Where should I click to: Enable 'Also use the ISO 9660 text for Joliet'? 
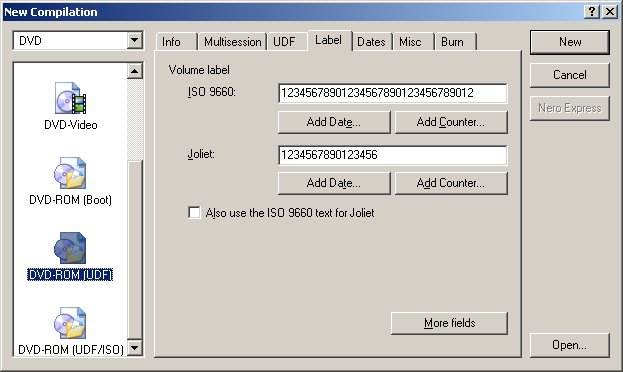(194, 212)
